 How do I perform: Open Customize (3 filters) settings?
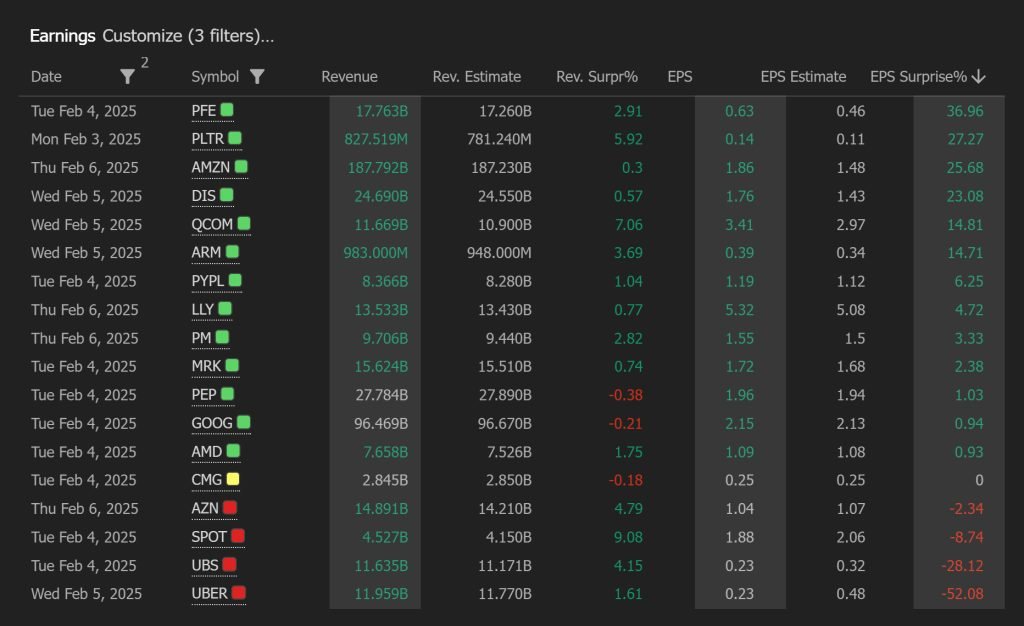[x=188, y=36]
